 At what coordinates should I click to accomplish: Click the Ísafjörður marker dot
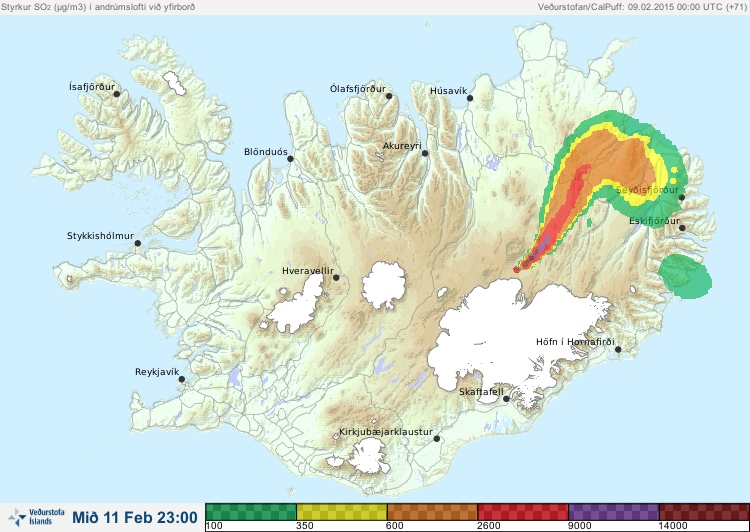click(x=116, y=94)
